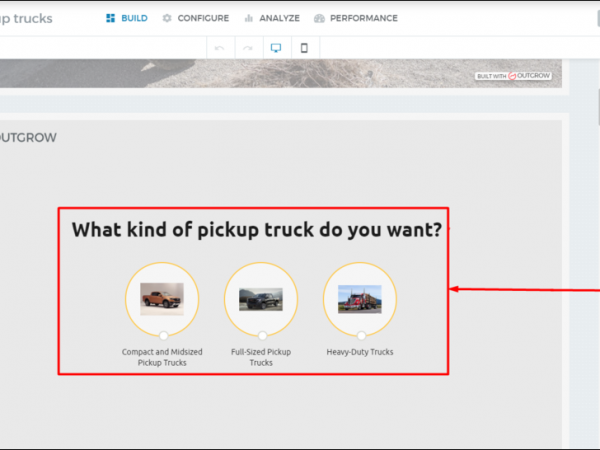
Task: Click the 'pickup trucks' project title
Action: (x=27, y=18)
